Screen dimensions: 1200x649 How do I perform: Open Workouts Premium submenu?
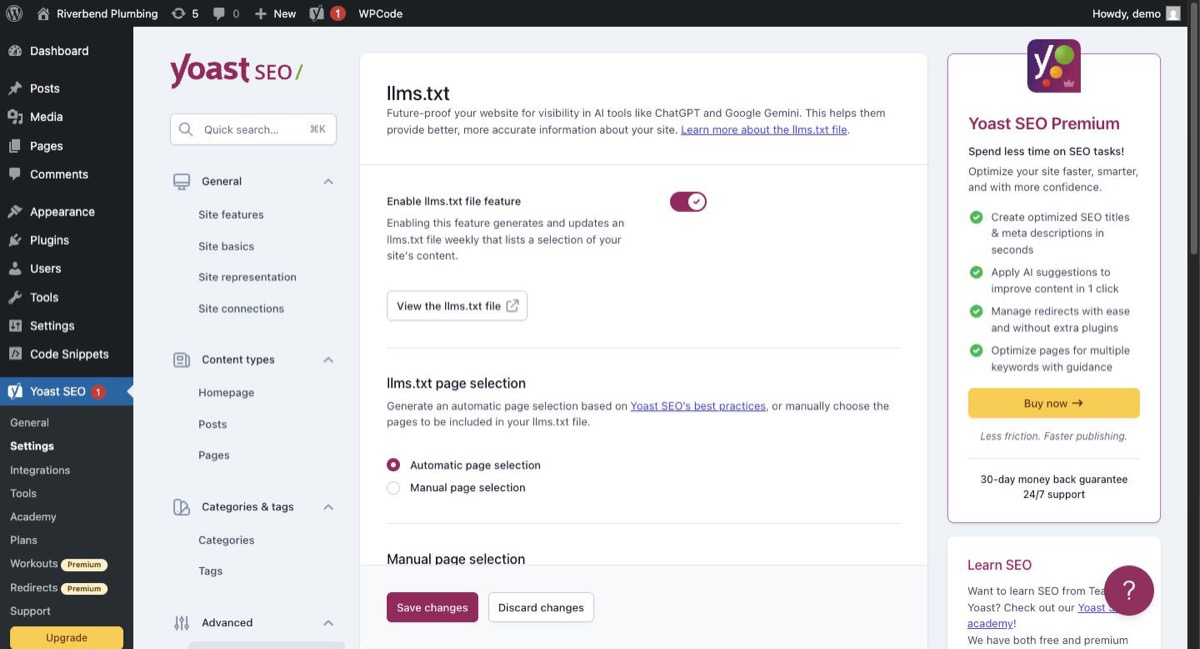click(x=58, y=564)
